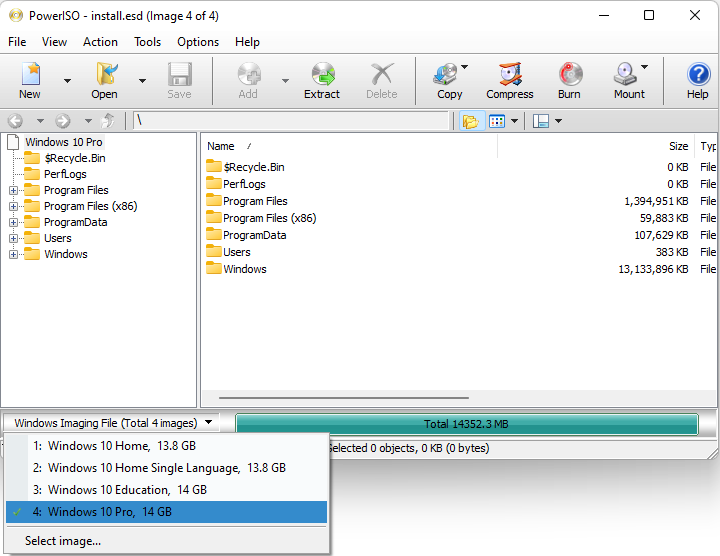Sort the list by the Name column header
This screenshot has width=720, height=556.
[221, 146]
